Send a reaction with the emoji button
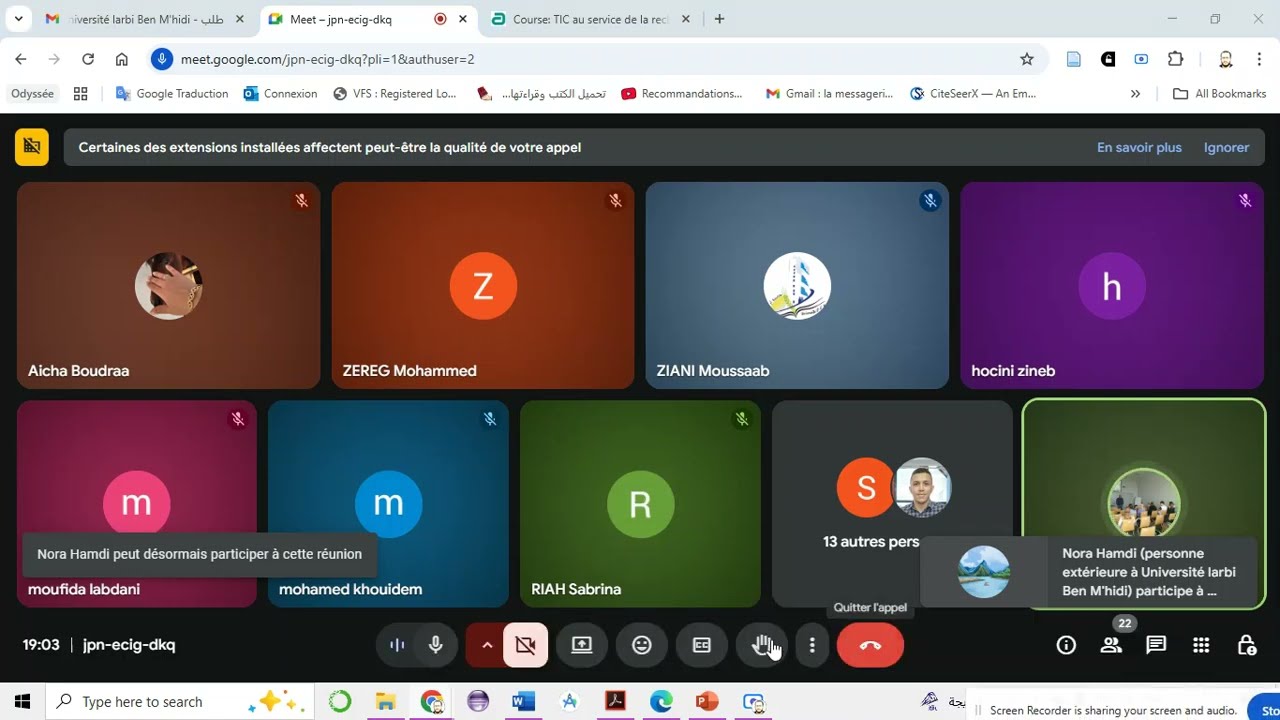Viewport: 1280px width, 720px height. click(642, 645)
